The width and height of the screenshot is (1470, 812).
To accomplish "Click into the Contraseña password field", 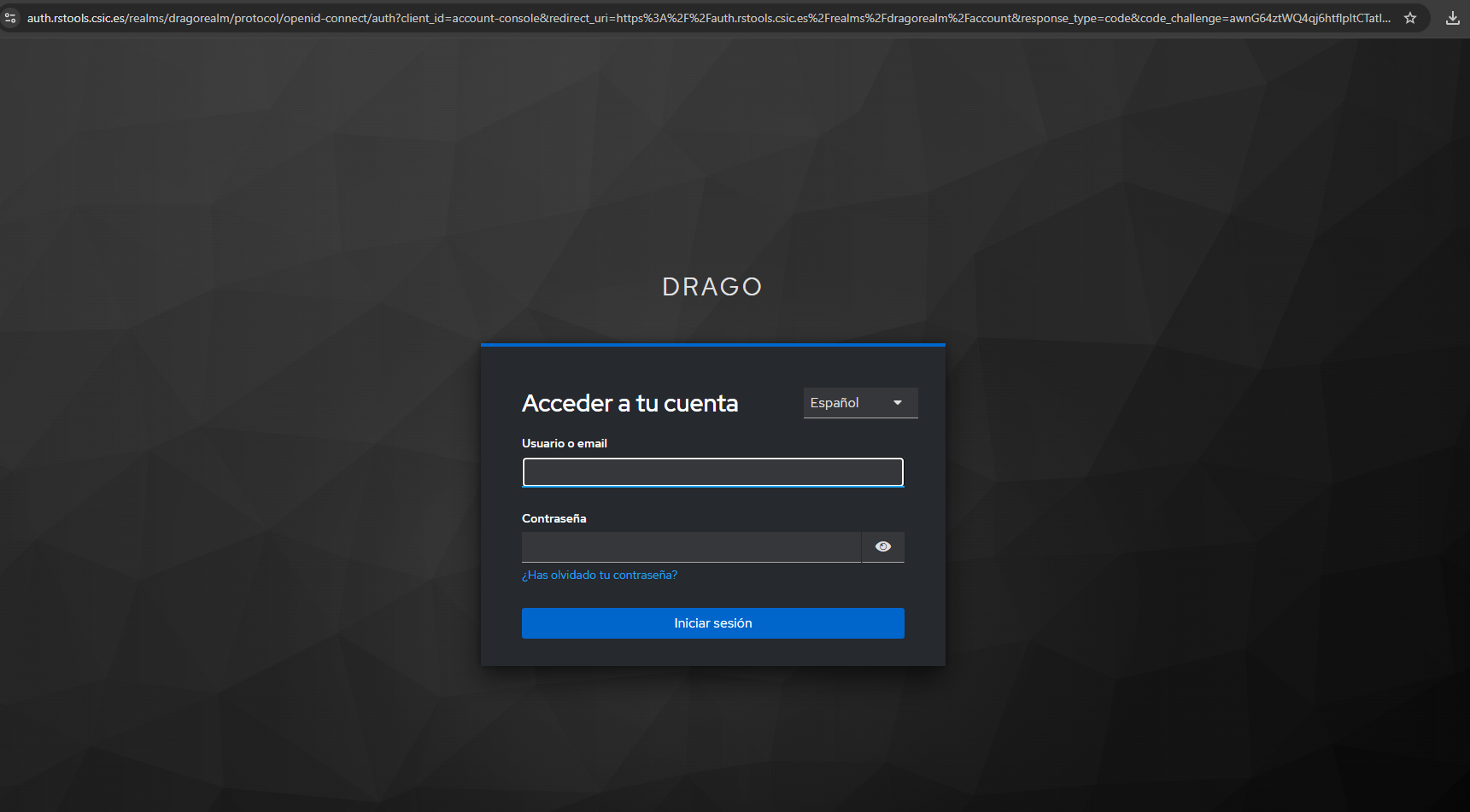I will (x=691, y=547).
